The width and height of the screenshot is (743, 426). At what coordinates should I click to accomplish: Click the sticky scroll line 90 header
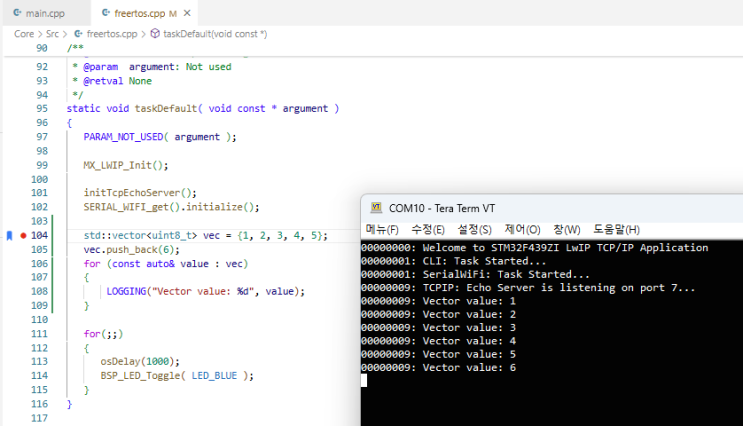(373, 48)
